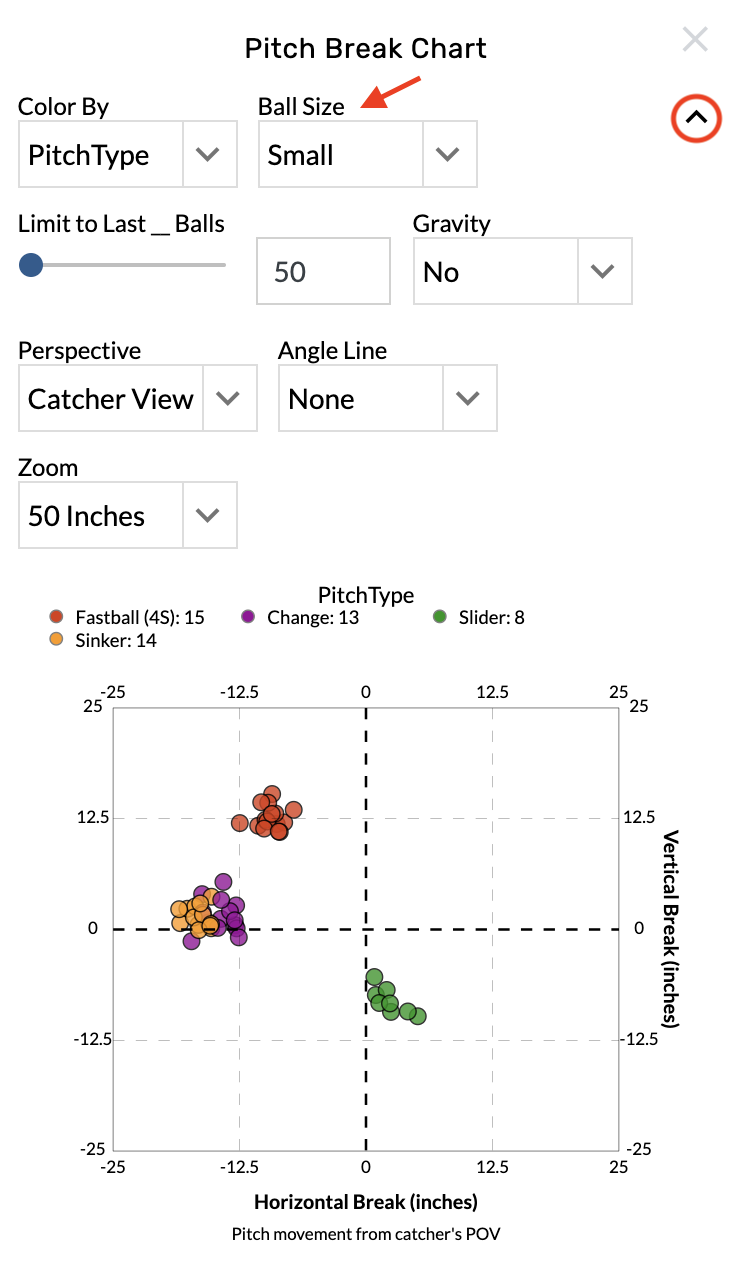Toggle the Change: 13 legend entry
The width and height of the screenshot is (732, 1262).
pyautogui.click(x=310, y=617)
